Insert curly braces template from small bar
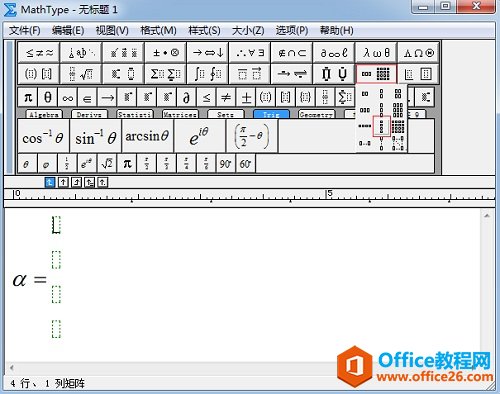This screenshot has width=500, height=394. (x=305, y=98)
